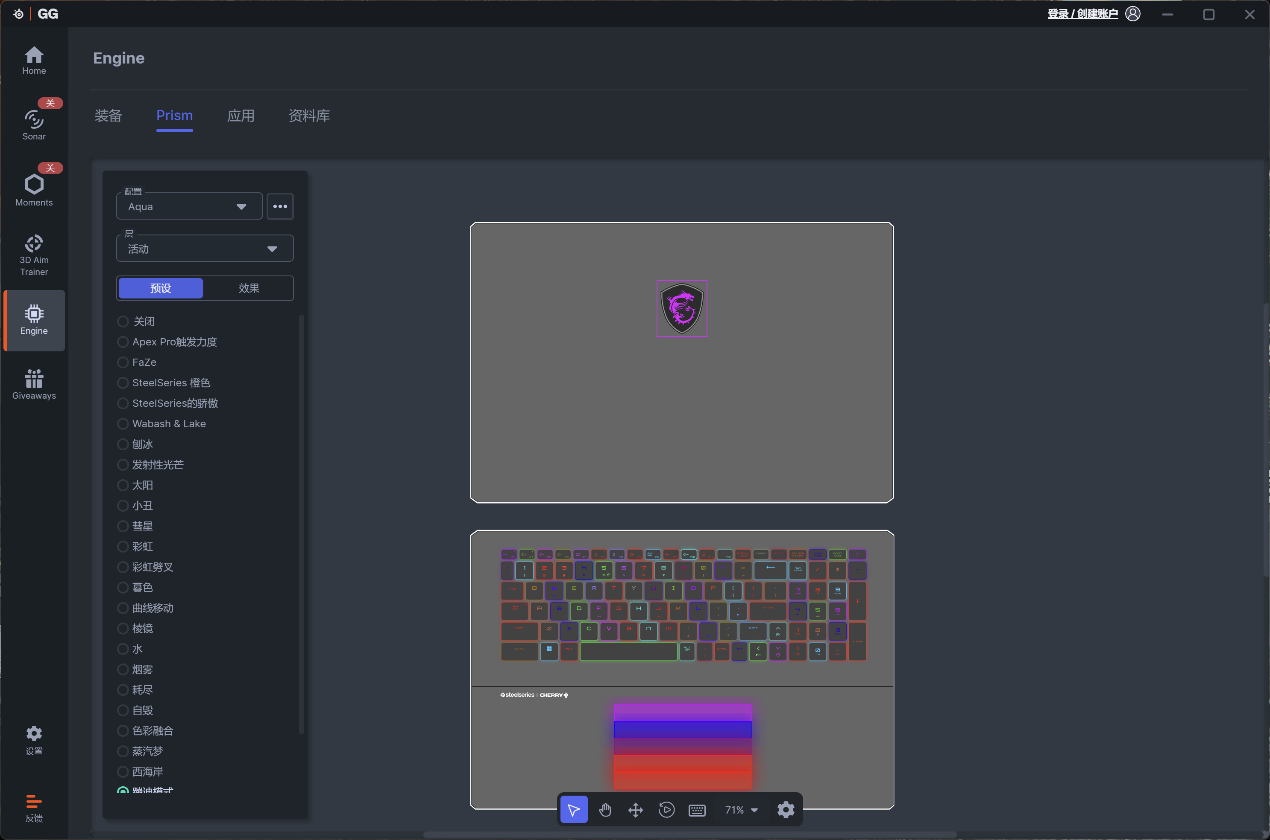The image size is (1270, 840).
Task: Open the 71% zoom level dropdown
Action: coord(741,810)
